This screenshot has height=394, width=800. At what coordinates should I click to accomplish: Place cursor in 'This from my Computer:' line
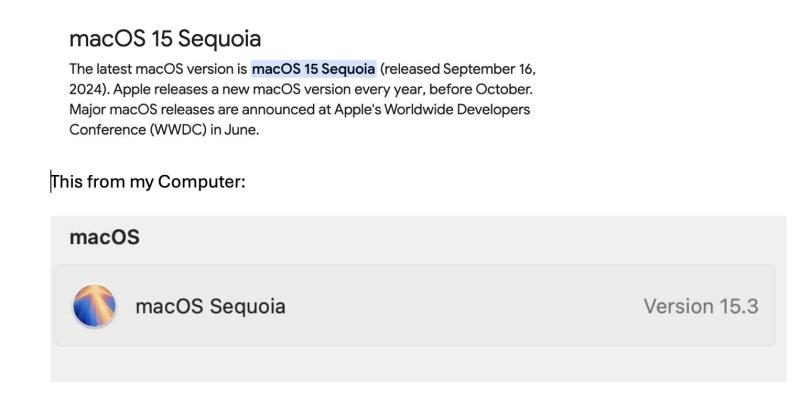[148, 182]
